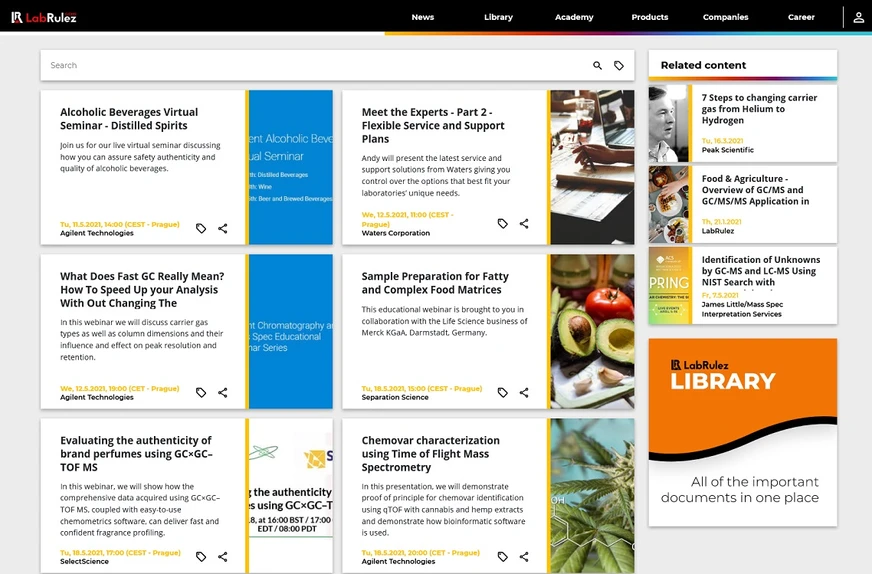Open the Products menu

(x=650, y=17)
